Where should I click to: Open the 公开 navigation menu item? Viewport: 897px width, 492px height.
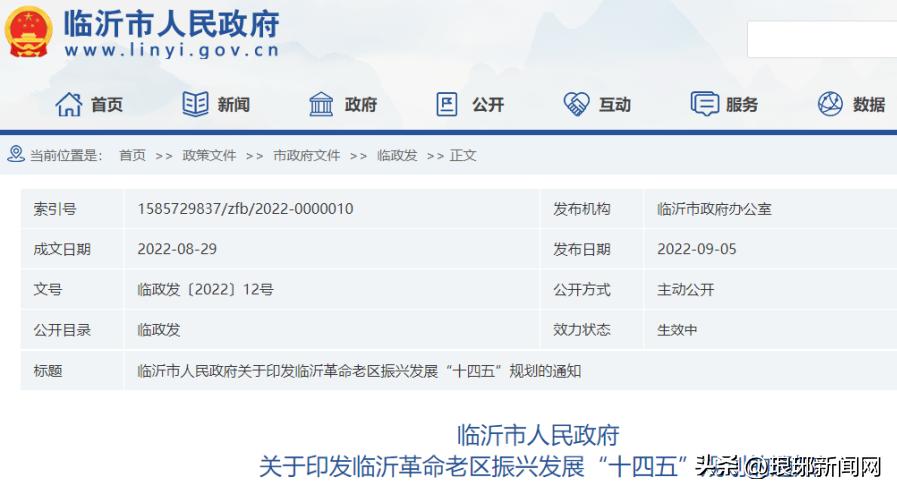(x=488, y=105)
